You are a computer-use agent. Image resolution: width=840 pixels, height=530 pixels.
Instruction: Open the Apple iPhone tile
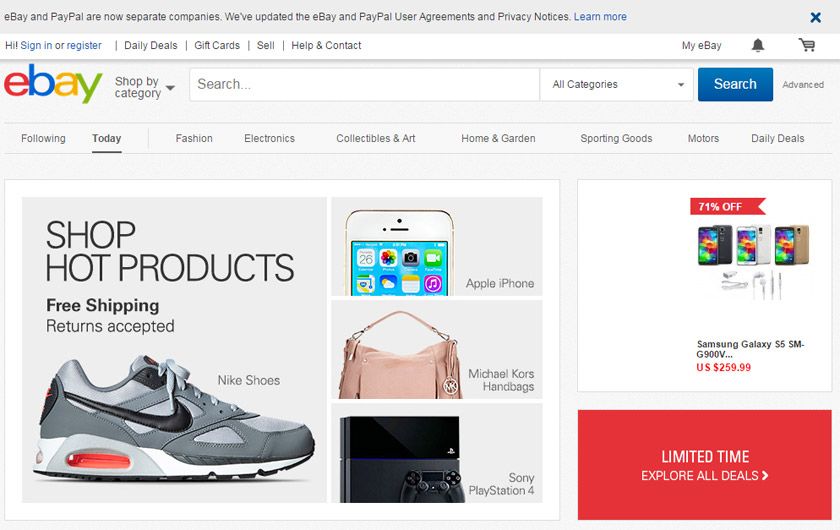437,247
